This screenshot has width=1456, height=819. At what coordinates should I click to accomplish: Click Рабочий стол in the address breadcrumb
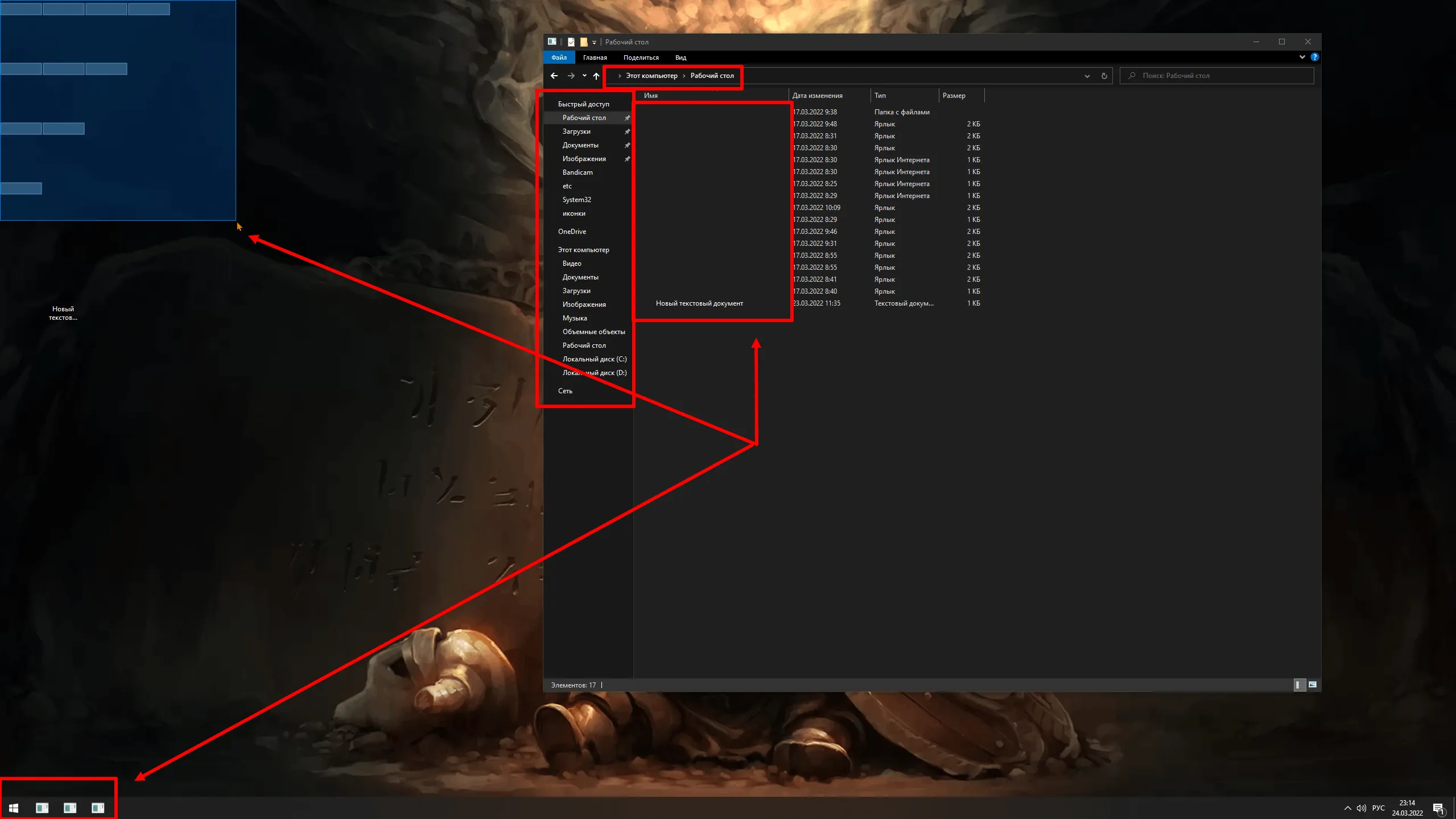click(x=712, y=76)
